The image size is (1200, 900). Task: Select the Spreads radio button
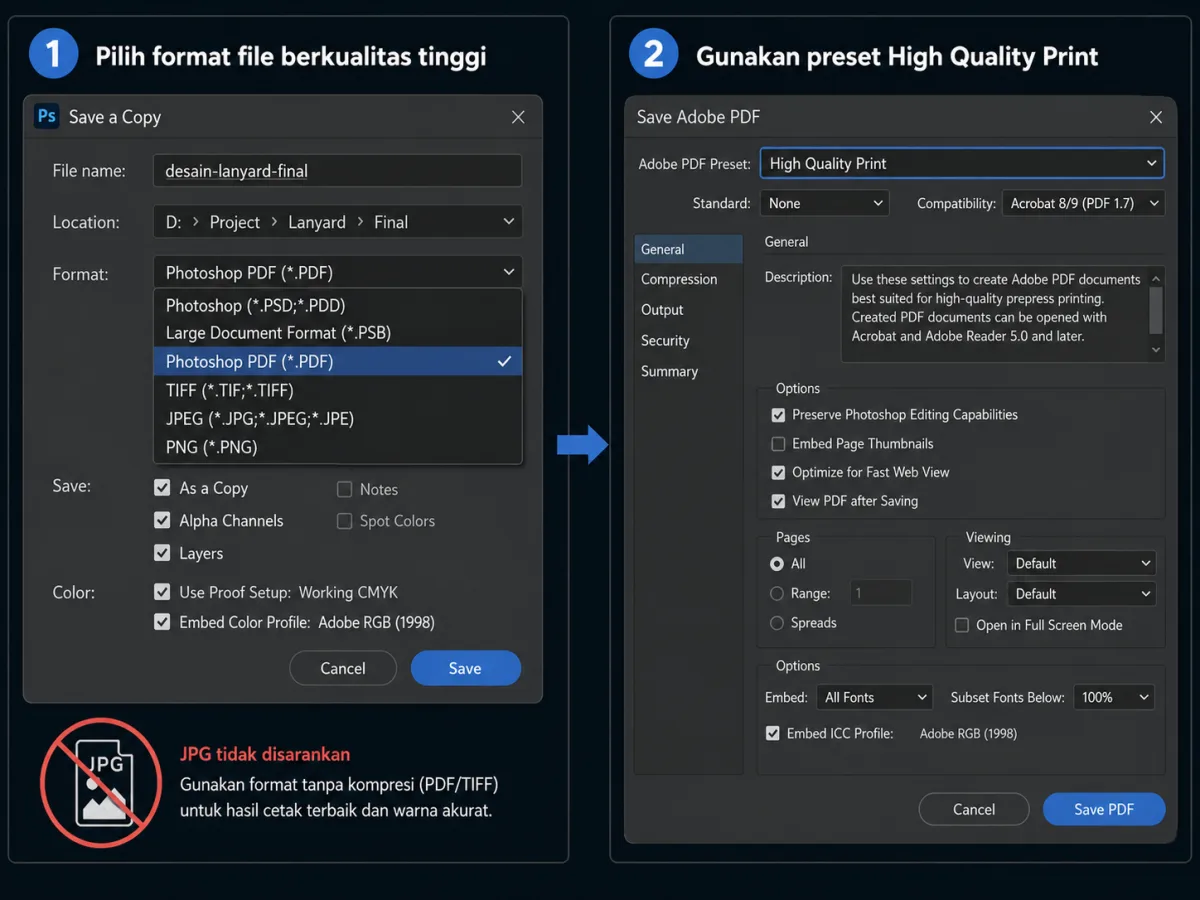coord(777,623)
